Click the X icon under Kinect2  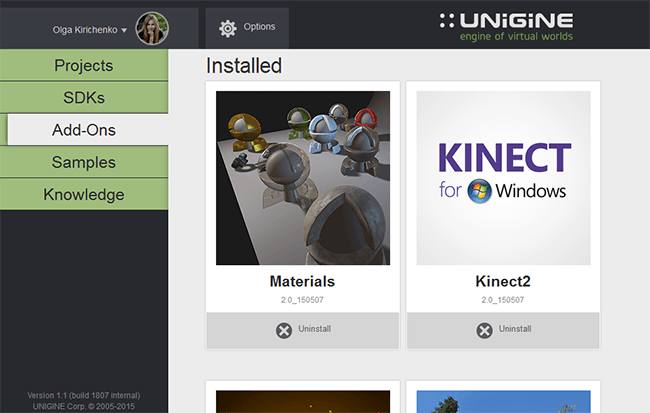coord(485,330)
